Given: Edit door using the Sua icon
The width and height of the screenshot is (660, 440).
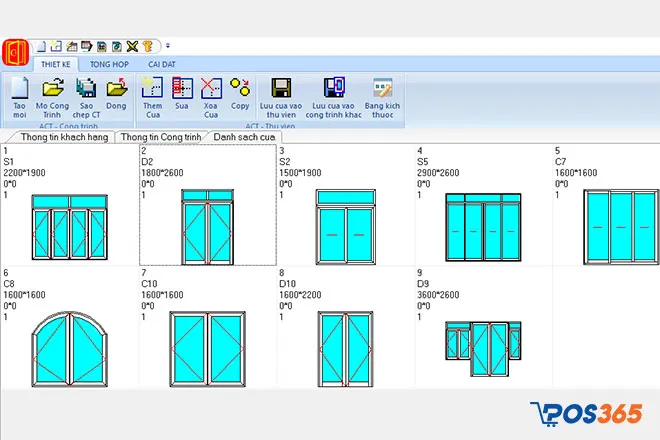Looking at the screenshot, I should 181,88.
